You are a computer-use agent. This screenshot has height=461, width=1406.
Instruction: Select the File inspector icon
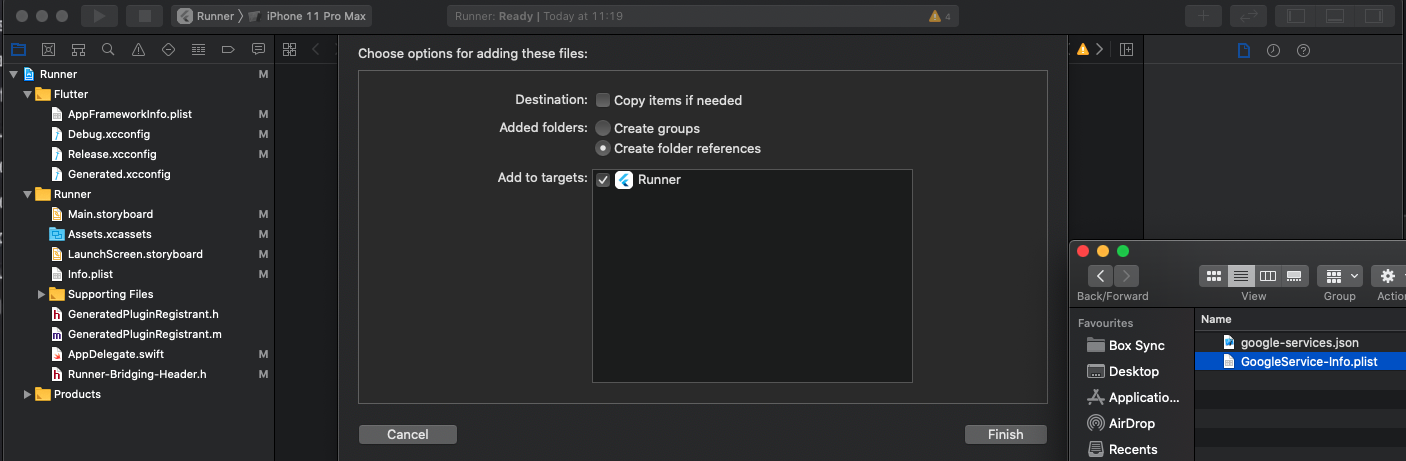click(1244, 50)
